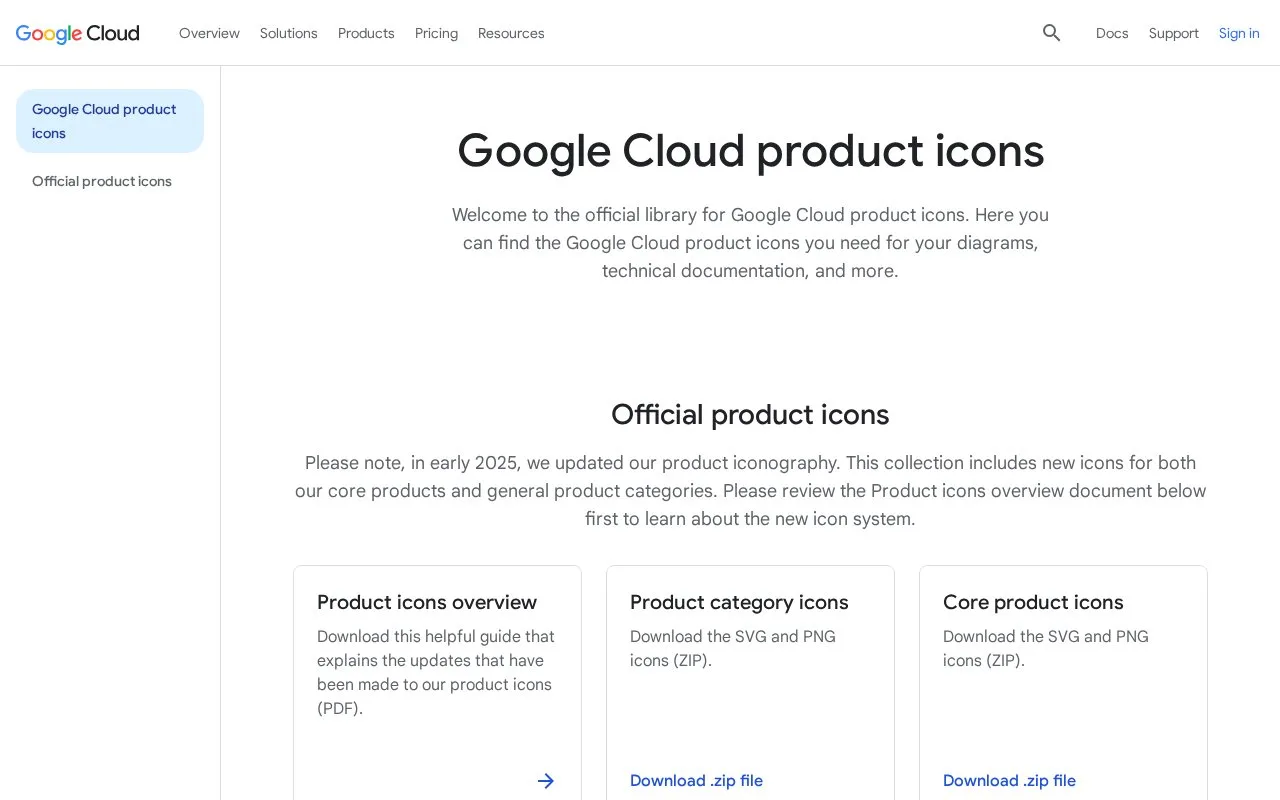Click the early 2025 iconography update note
The width and height of the screenshot is (1280, 800).
750,491
